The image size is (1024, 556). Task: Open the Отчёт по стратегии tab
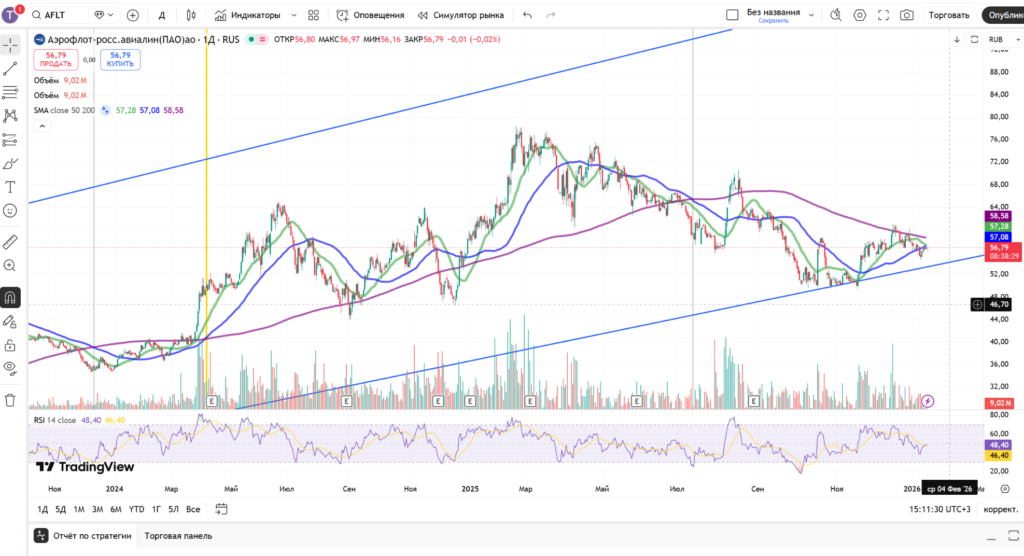(83, 536)
